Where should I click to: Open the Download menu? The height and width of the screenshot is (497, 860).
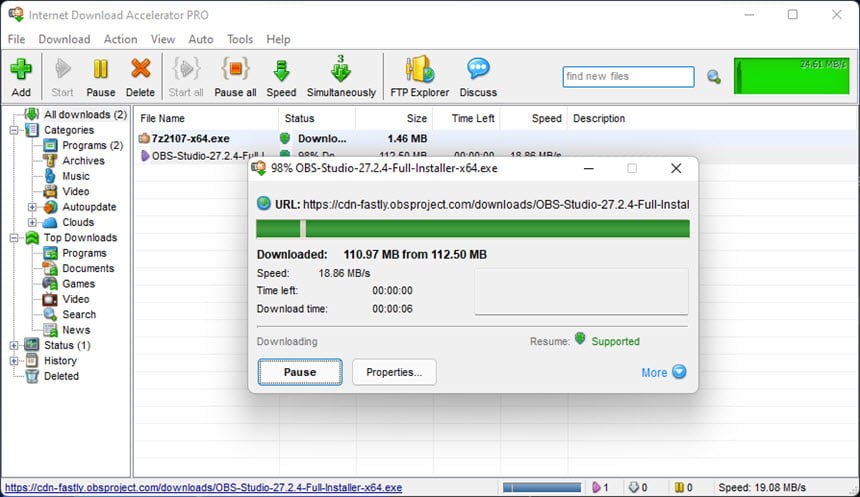pyautogui.click(x=64, y=39)
